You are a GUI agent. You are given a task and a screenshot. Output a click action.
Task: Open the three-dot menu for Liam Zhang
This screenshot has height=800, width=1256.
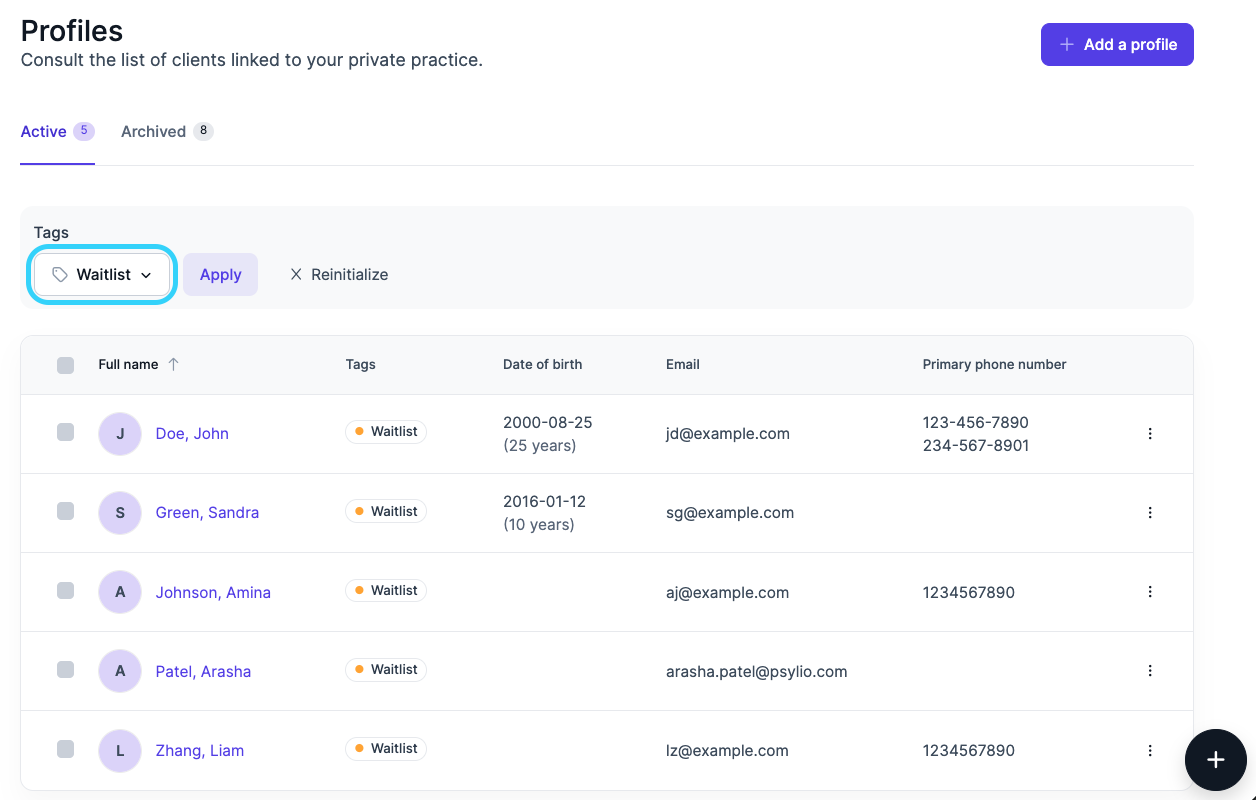pyautogui.click(x=1150, y=750)
